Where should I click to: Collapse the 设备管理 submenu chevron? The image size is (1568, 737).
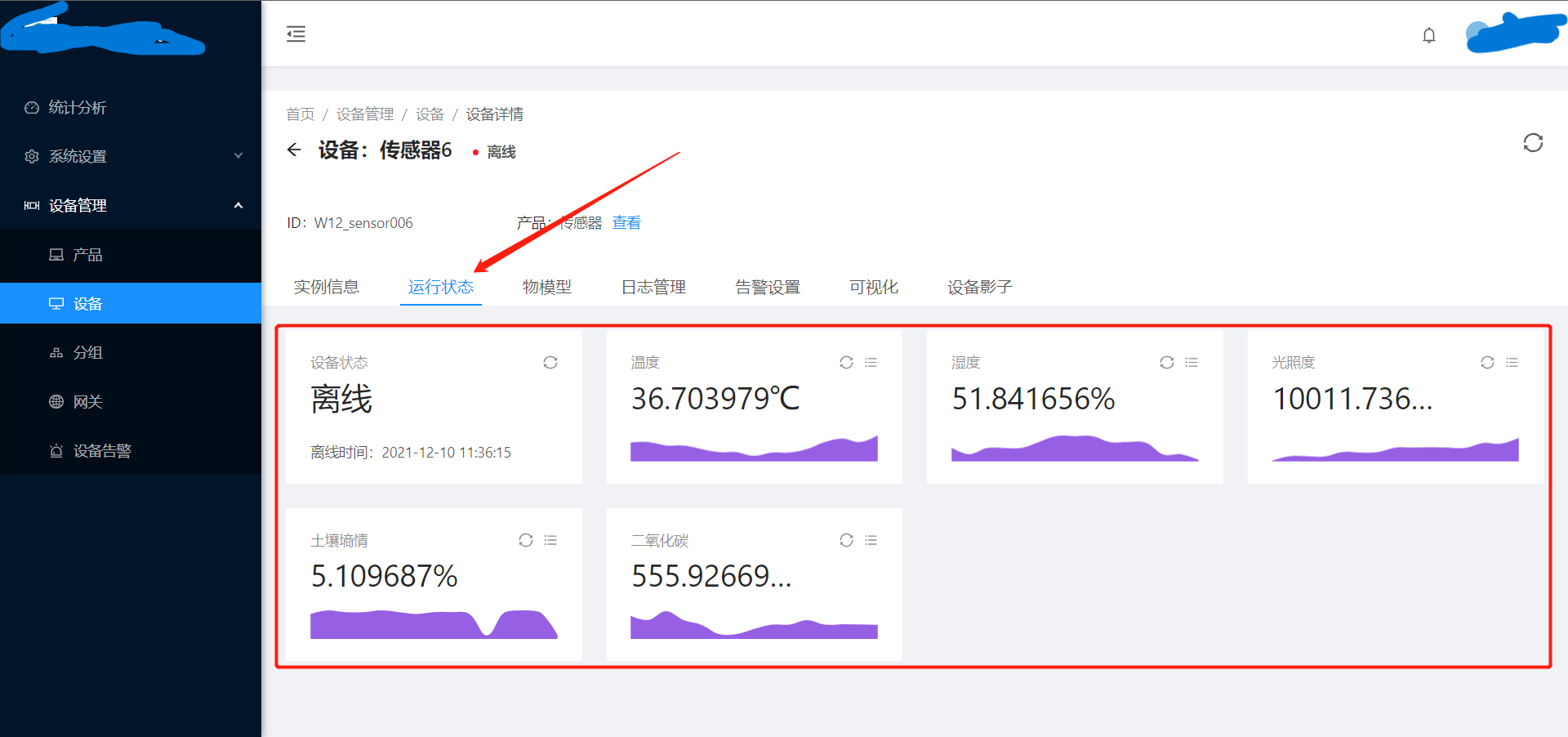238,205
